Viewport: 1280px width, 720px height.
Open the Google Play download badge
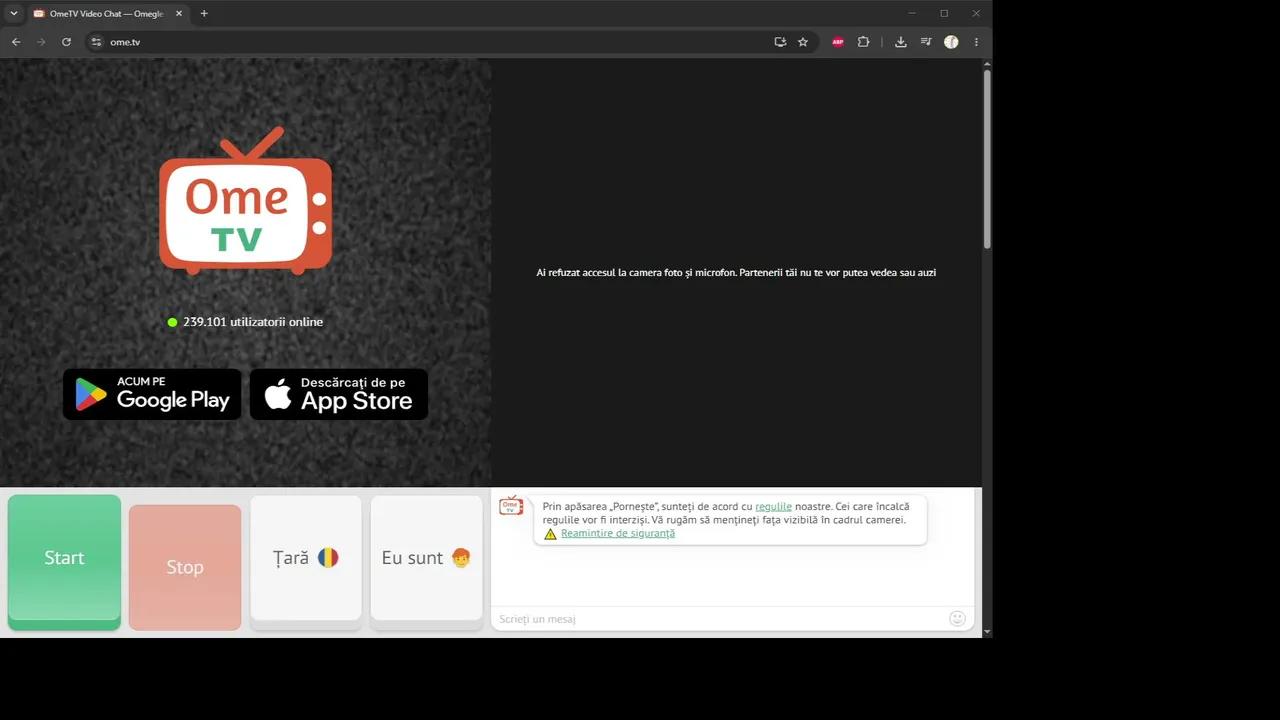pyautogui.click(x=152, y=394)
